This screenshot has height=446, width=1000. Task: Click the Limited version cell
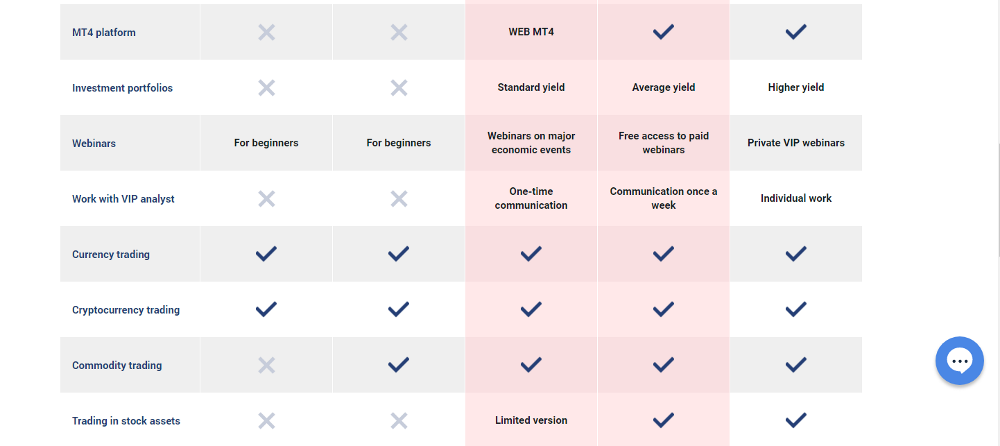531,420
